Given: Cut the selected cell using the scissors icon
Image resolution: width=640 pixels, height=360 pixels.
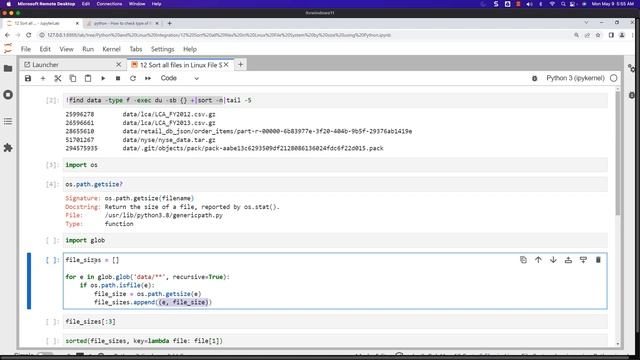Looking at the screenshot, I should tap(58, 78).
